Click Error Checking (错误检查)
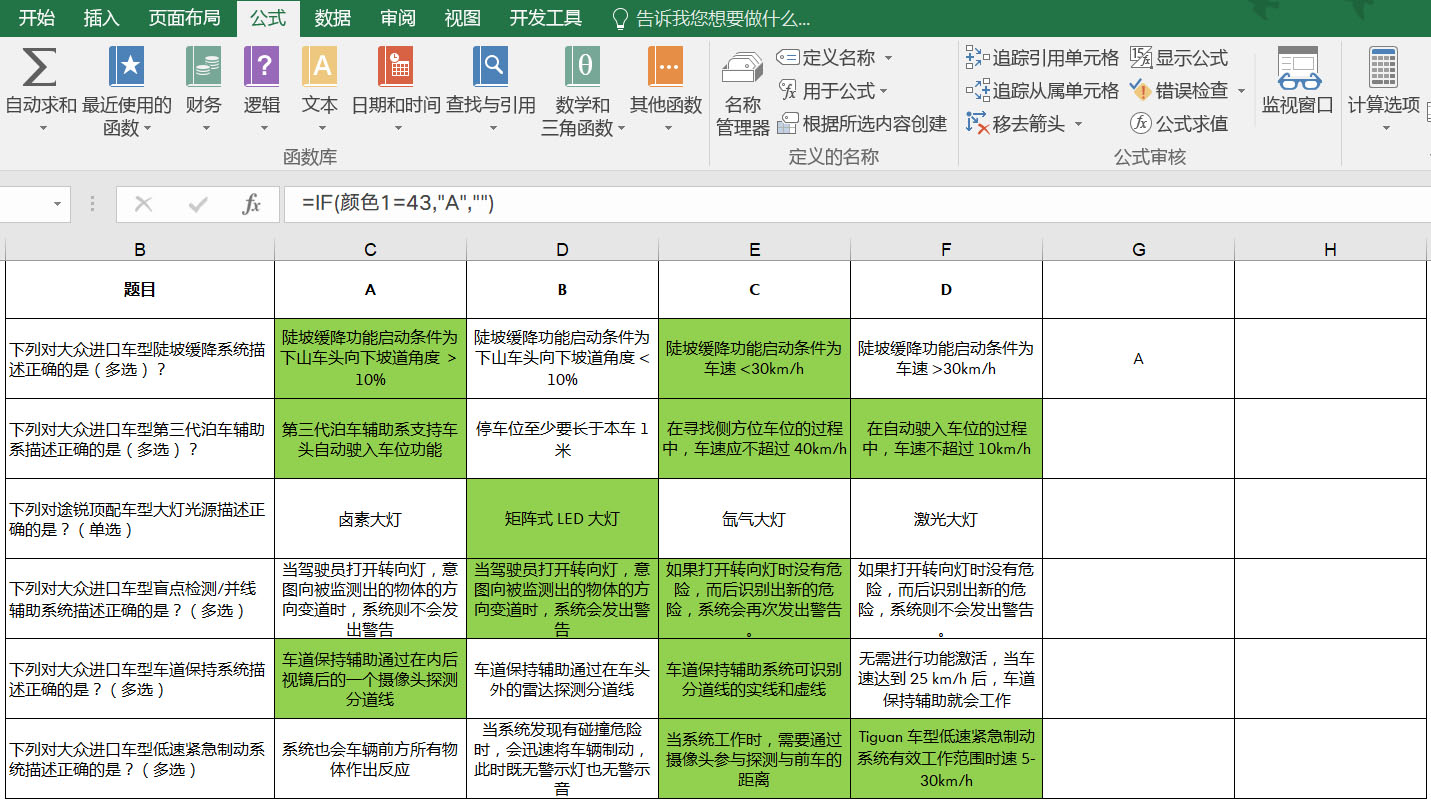Image resolution: width=1431 pixels, height=805 pixels. (x=1192, y=91)
